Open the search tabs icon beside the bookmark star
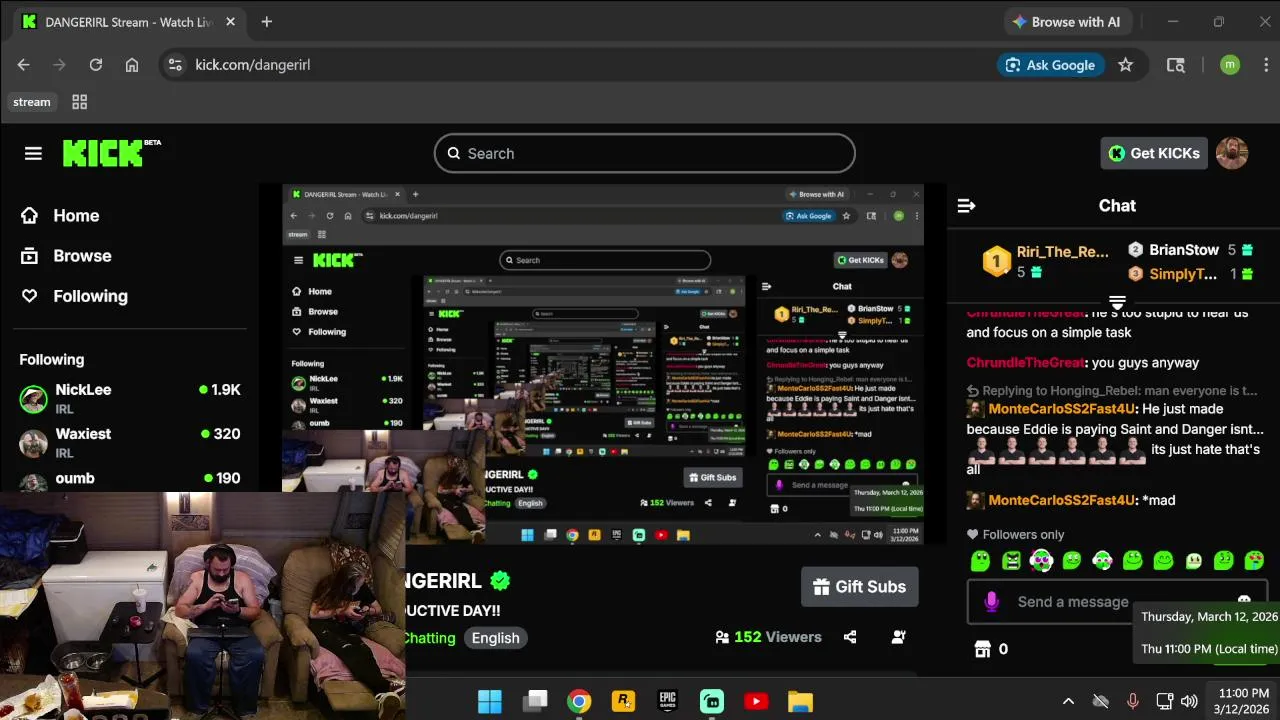Viewport: 1280px width, 720px height. [x=1176, y=65]
